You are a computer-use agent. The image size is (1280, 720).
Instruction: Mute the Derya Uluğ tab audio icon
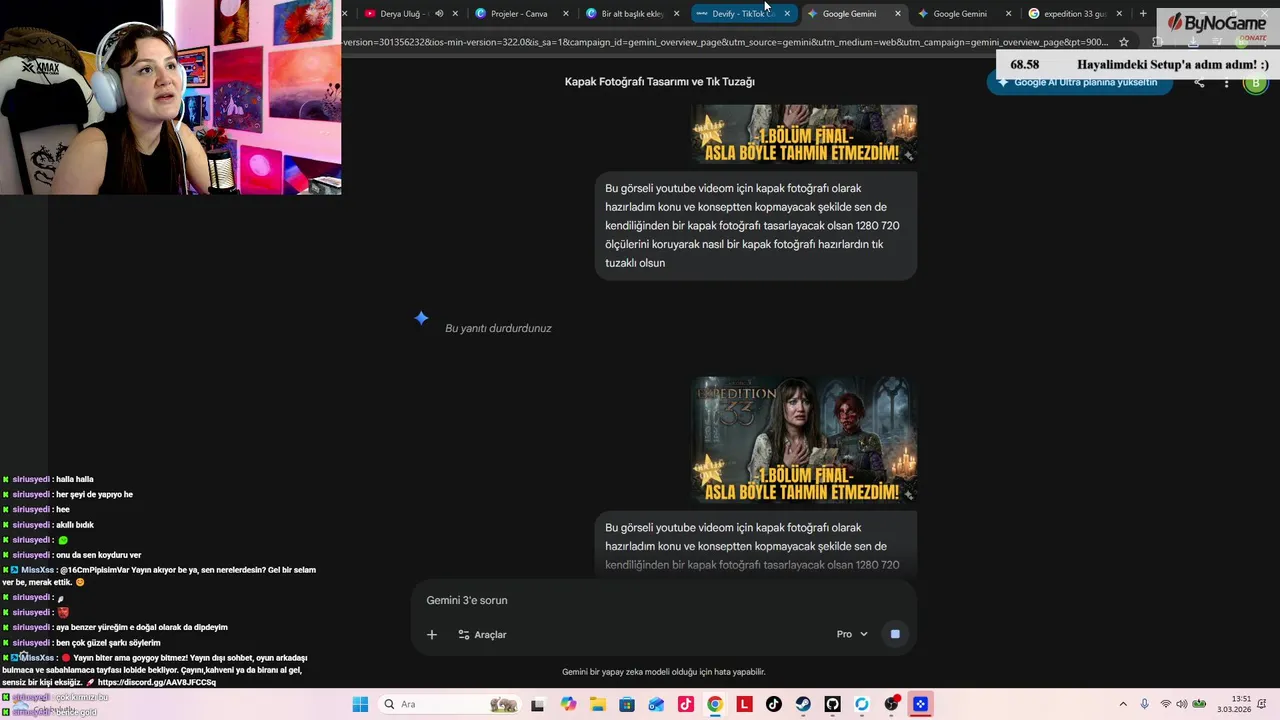[x=439, y=14]
